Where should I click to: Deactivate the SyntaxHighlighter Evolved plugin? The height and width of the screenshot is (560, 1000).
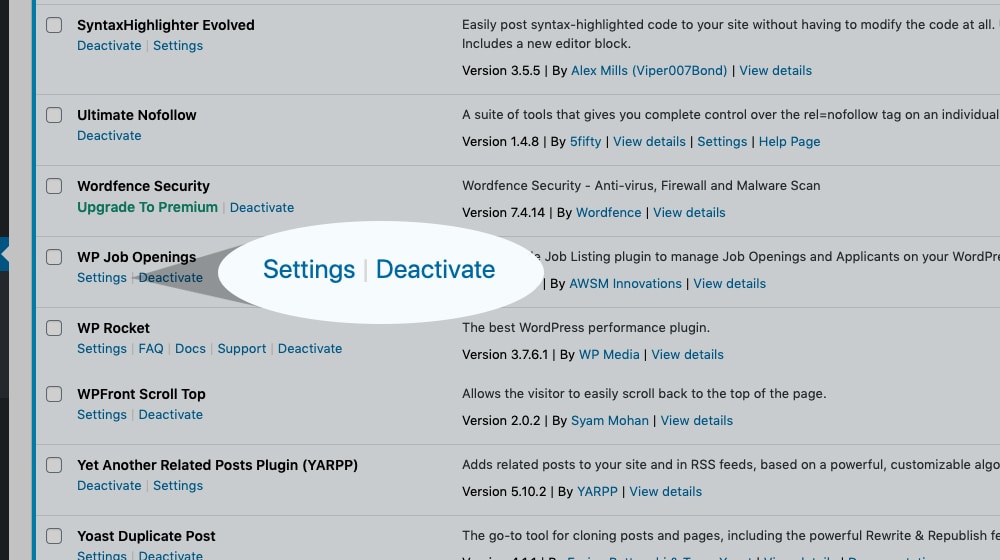(x=109, y=45)
